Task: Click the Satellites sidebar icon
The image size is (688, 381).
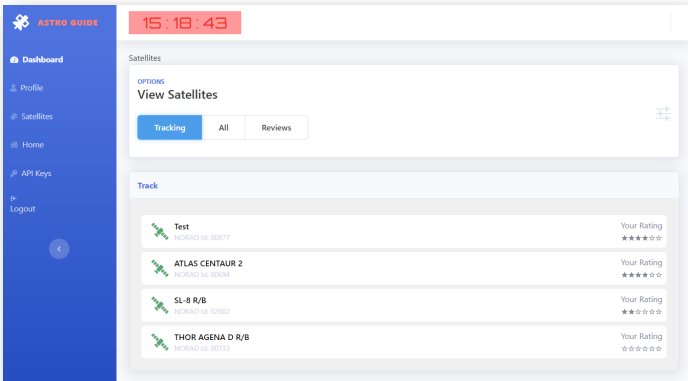Action: click(x=14, y=116)
